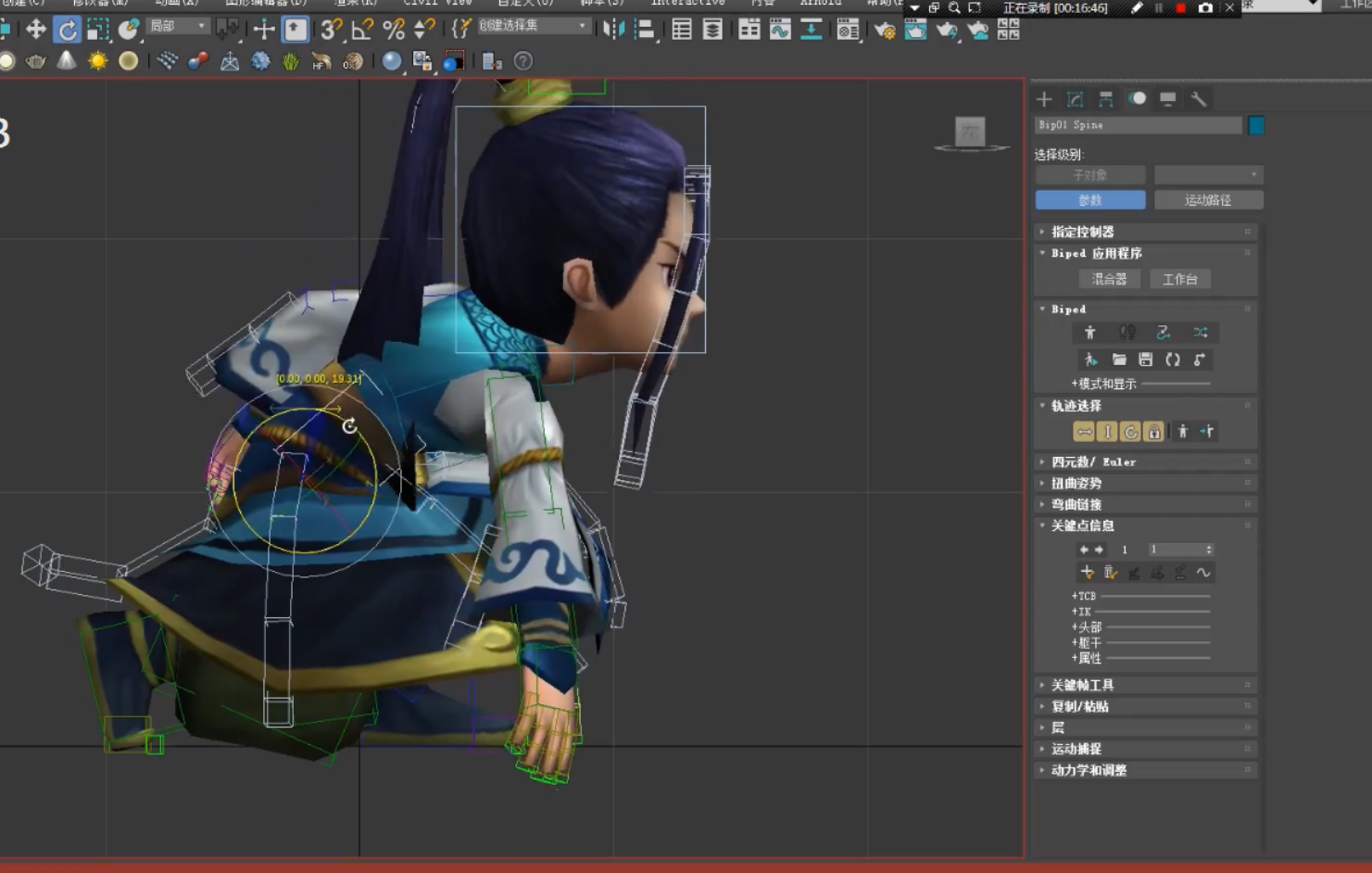The width and height of the screenshot is (1372, 873).
Task: Toggle Lock COM Keying padlock icon
Action: (x=1153, y=432)
